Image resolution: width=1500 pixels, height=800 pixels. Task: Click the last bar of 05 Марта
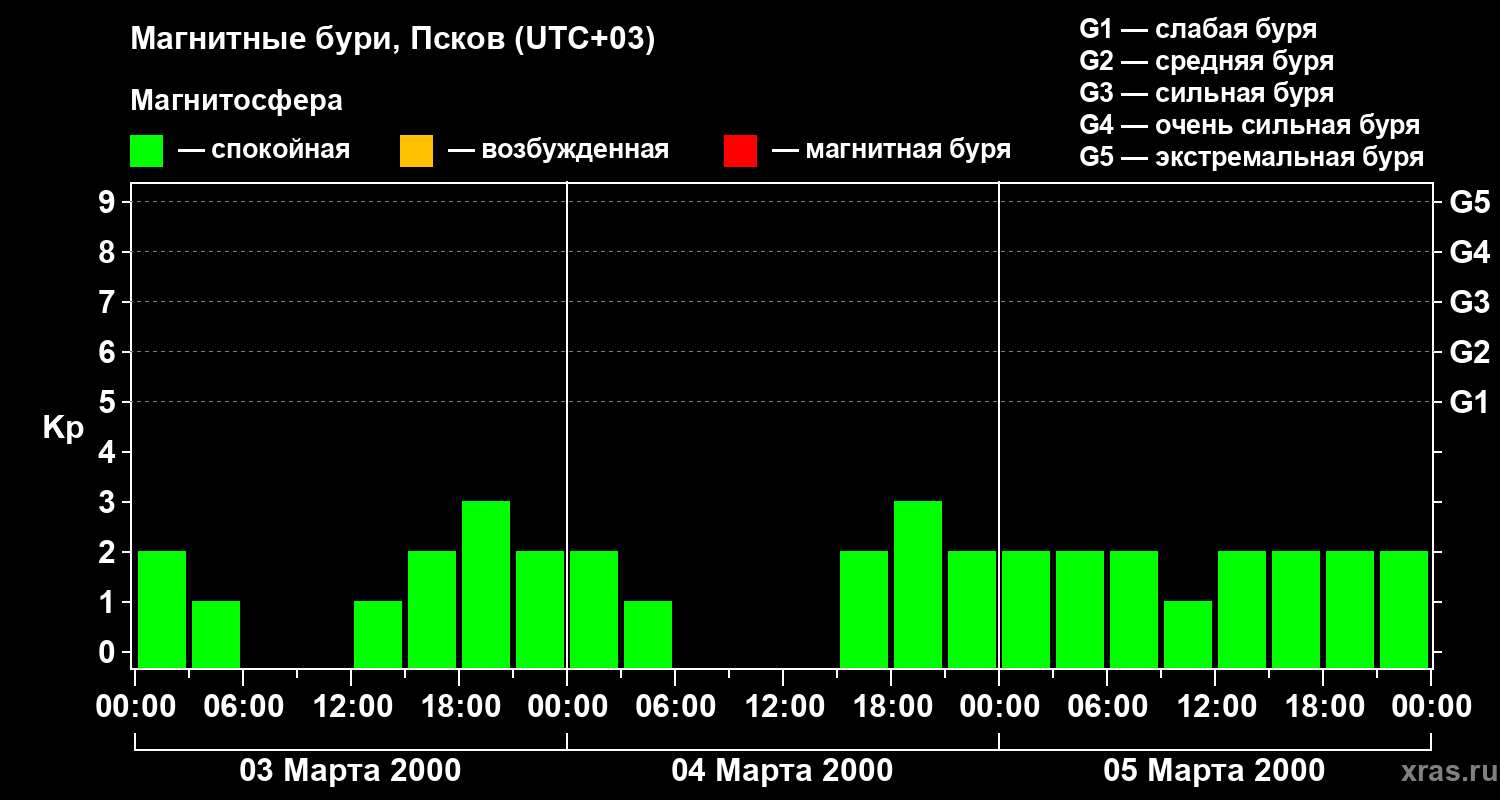pos(1404,609)
